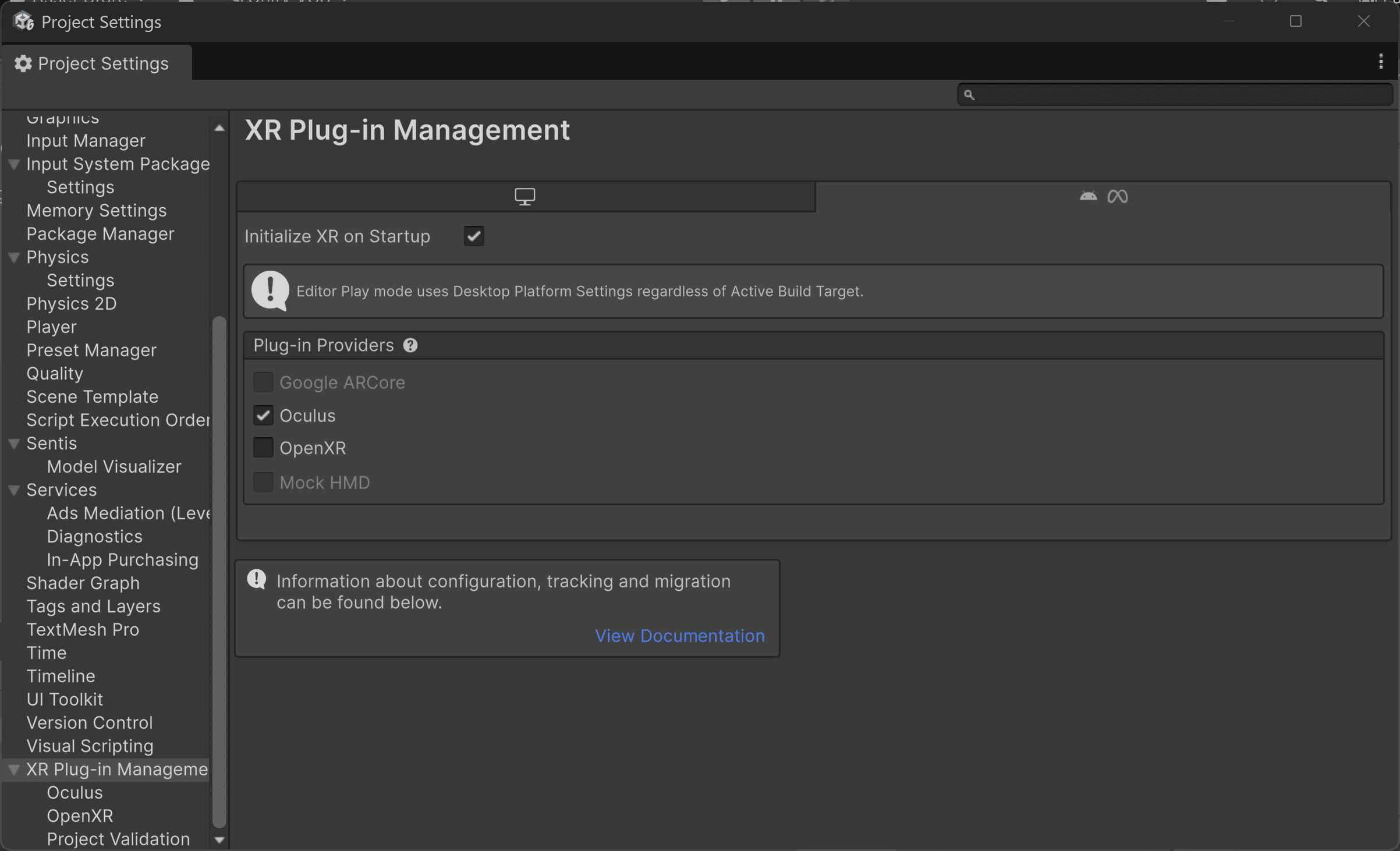Screen dimensions: 1400x851
Task: Collapse the XR Plug-in Management section
Action: click(x=14, y=770)
